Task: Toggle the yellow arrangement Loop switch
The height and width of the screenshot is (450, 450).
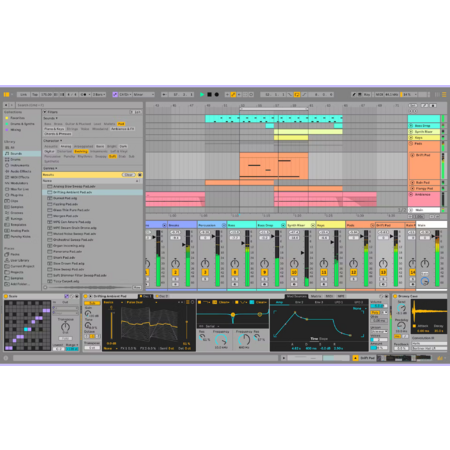Action: 297,95
